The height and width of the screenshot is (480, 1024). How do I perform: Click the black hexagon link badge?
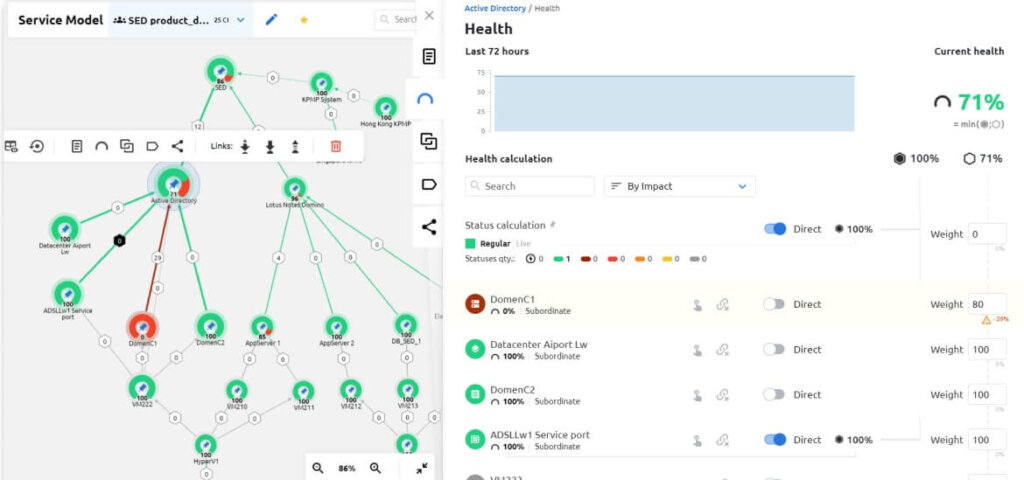(x=119, y=240)
